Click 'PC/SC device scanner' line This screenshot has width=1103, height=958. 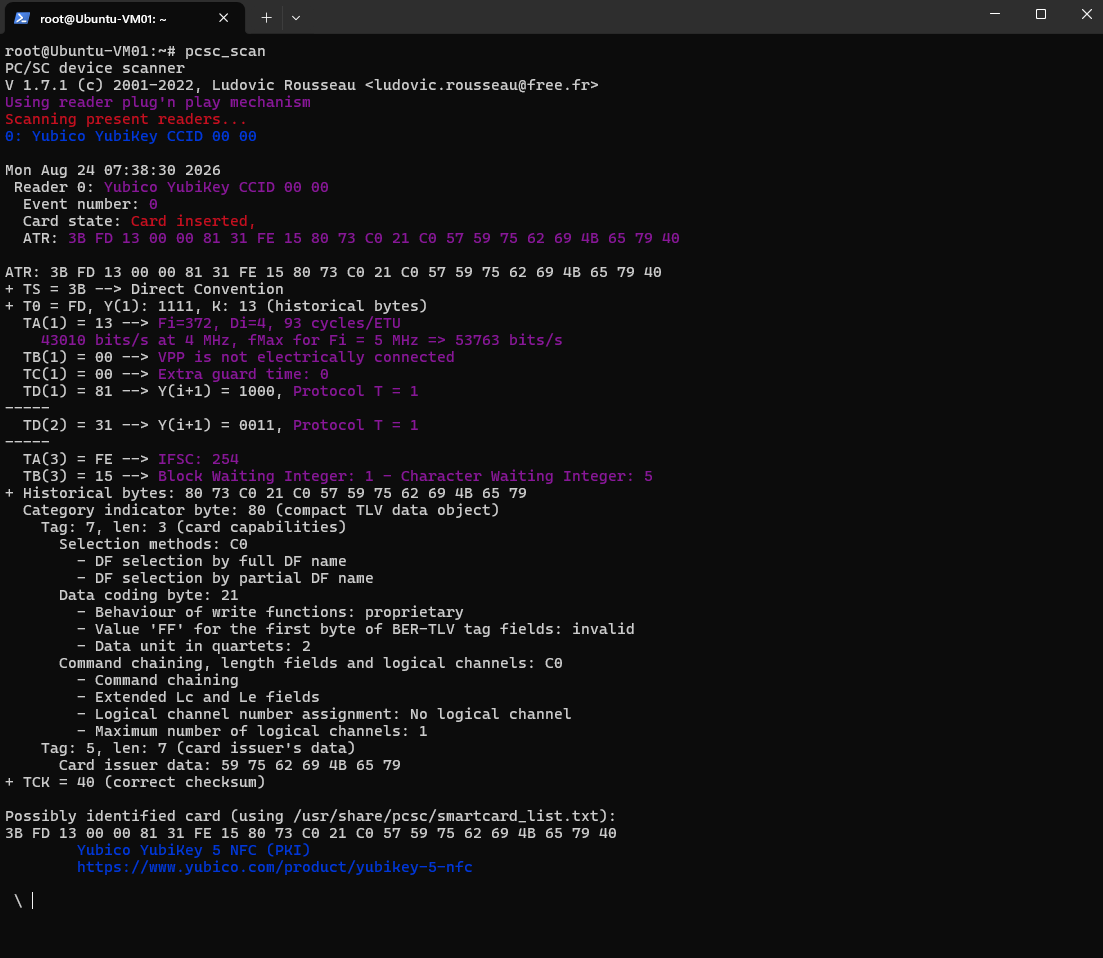(x=95, y=68)
